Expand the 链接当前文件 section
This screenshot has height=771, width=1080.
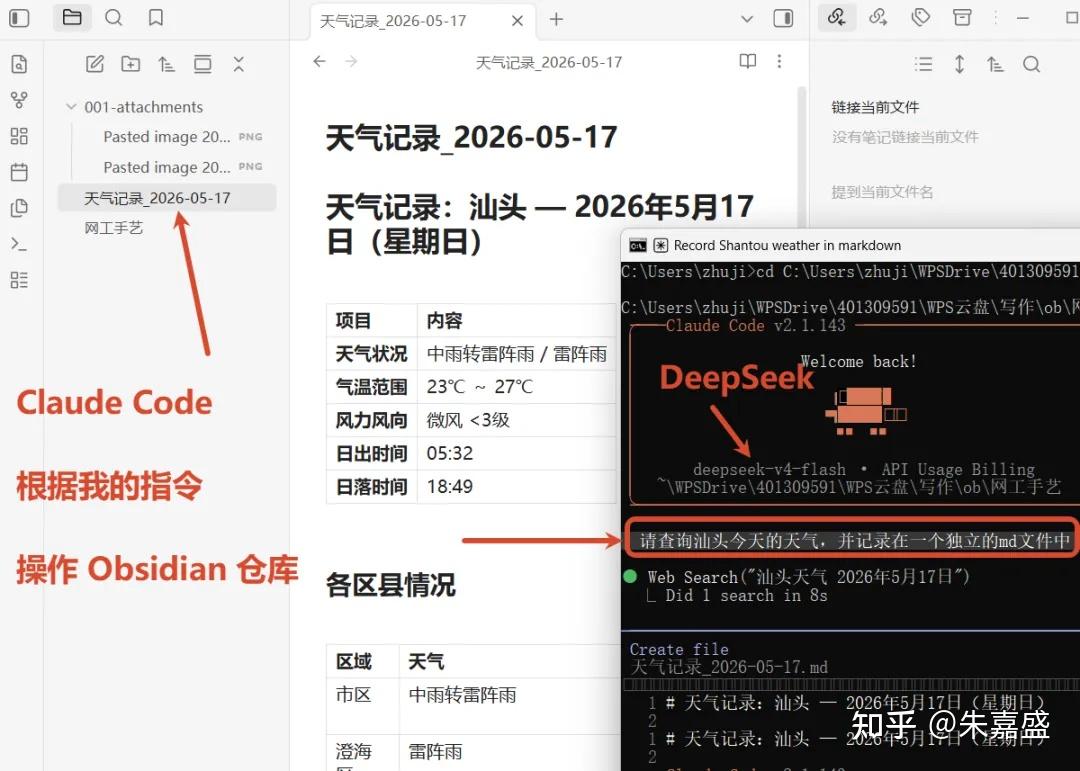click(875, 107)
